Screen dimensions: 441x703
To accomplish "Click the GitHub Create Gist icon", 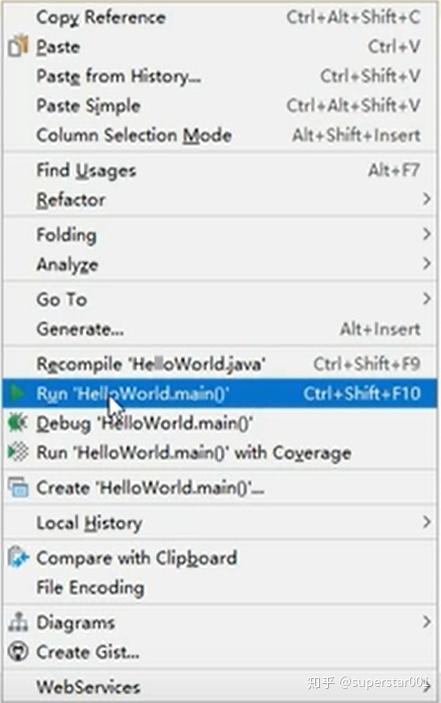I will click(x=18, y=651).
